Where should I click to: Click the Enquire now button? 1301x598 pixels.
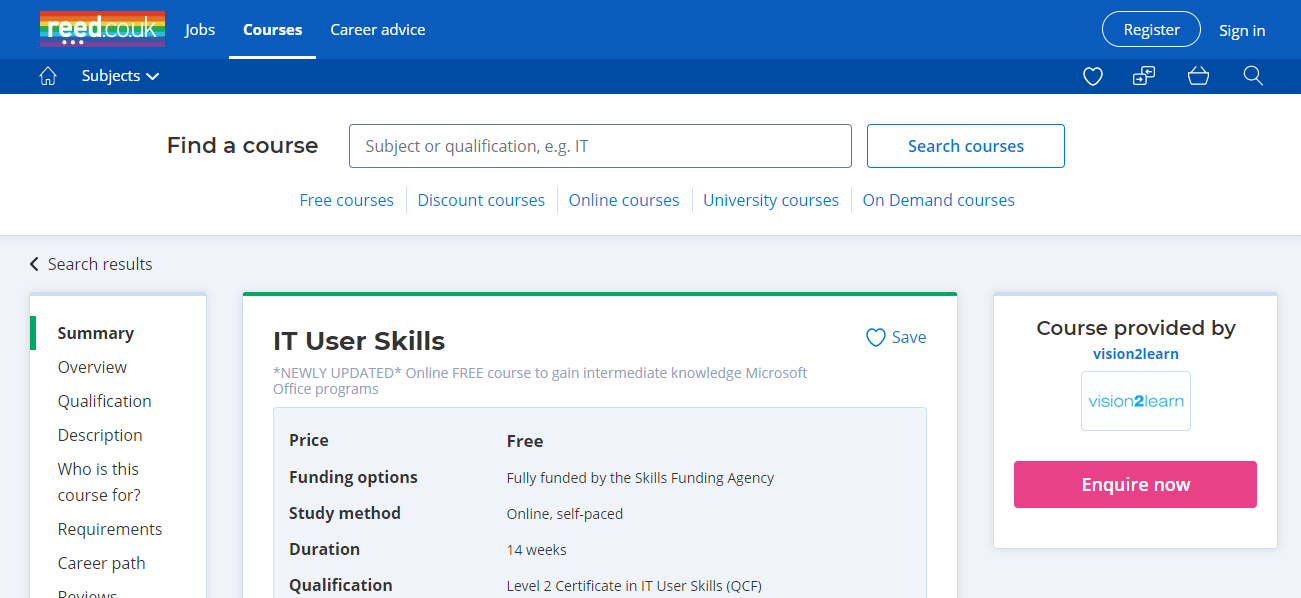point(1135,484)
